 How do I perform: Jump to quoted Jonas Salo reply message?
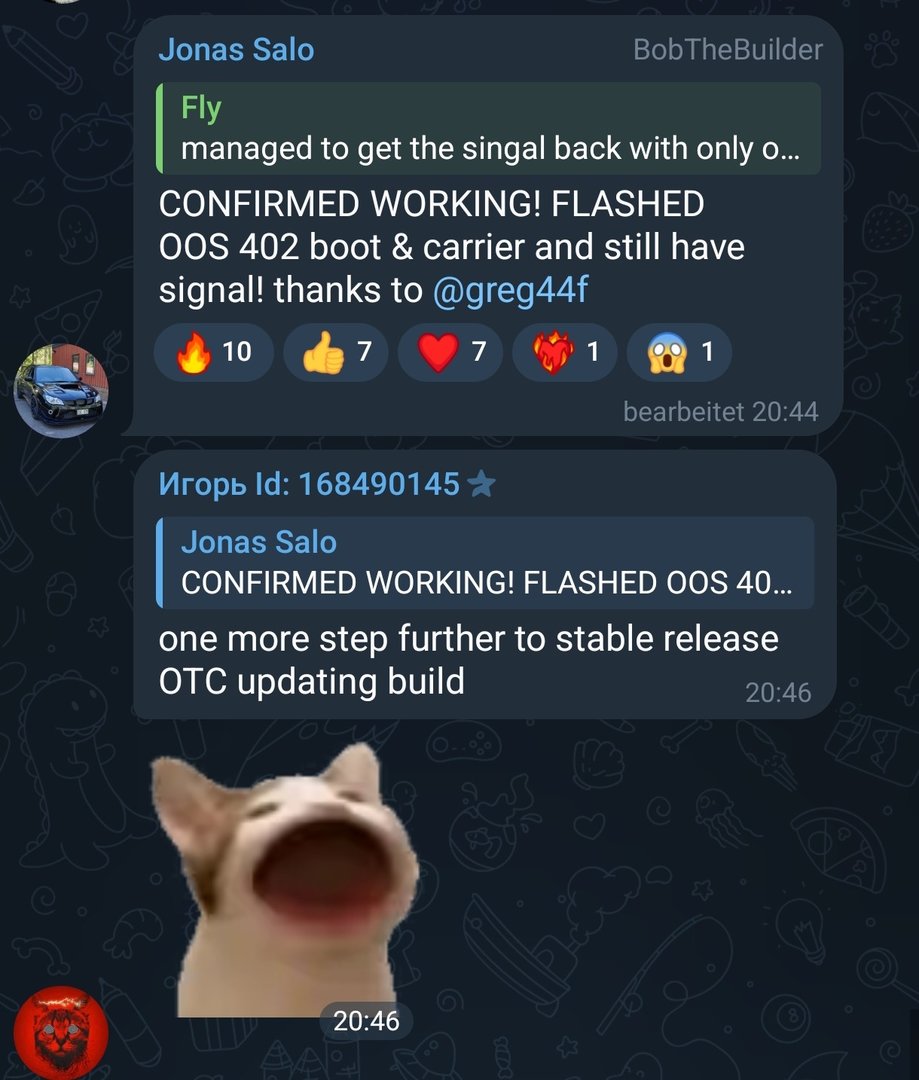[485, 562]
